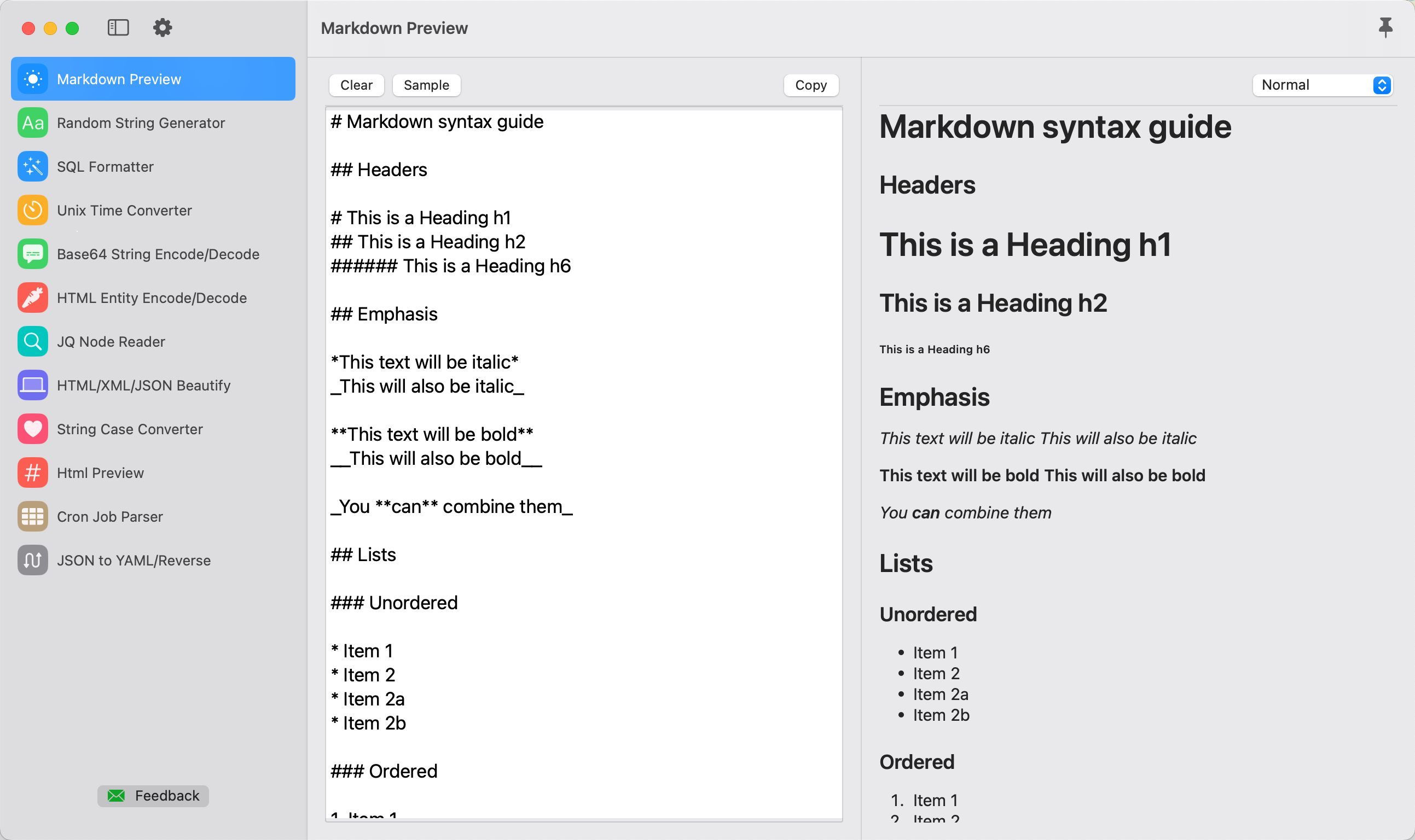The height and width of the screenshot is (840, 1415).
Task: Expand the Normal style dropdown
Action: 1322,85
